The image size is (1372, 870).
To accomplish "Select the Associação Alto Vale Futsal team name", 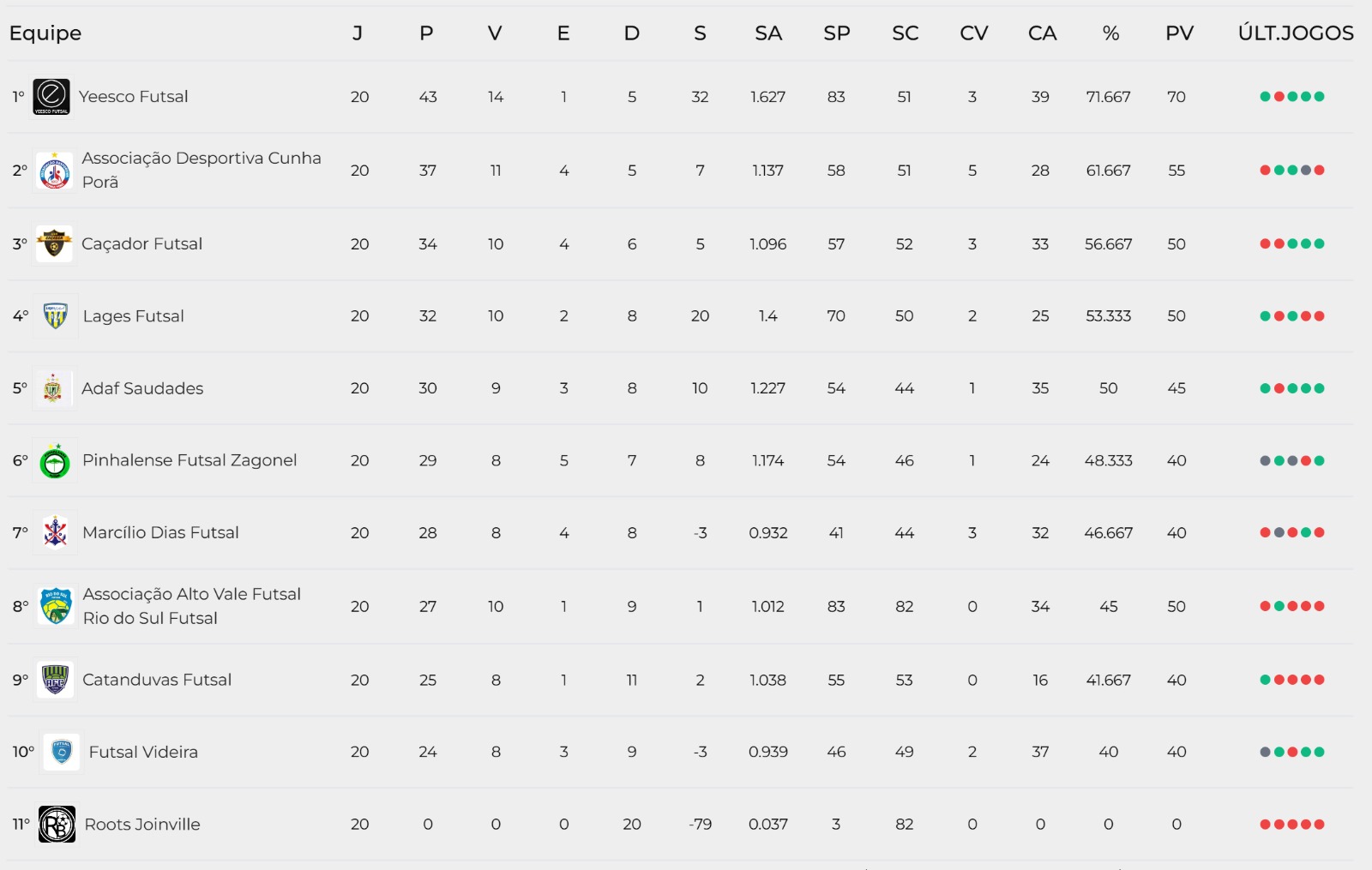I will [191, 594].
